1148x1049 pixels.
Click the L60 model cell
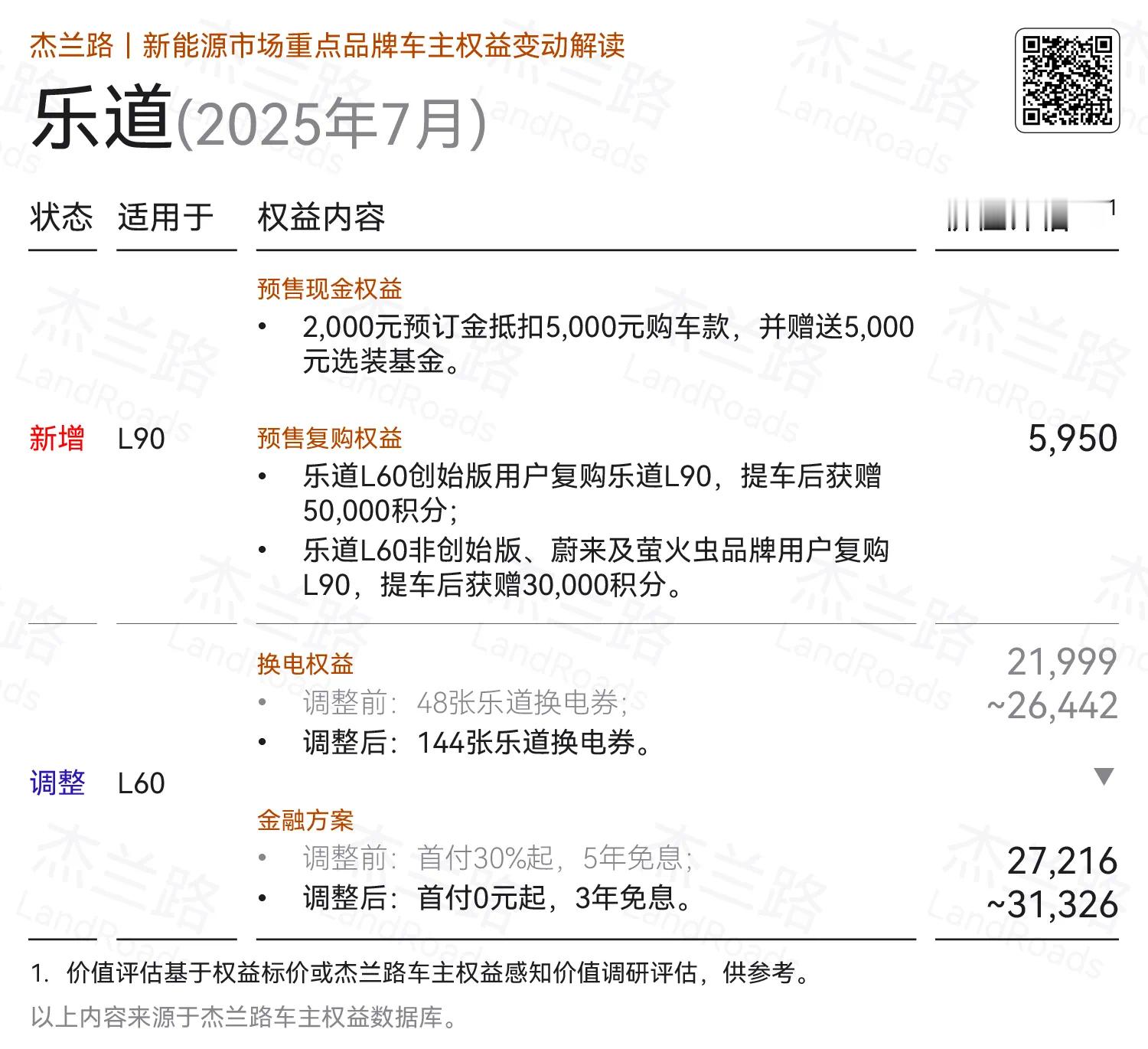[x=142, y=783]
